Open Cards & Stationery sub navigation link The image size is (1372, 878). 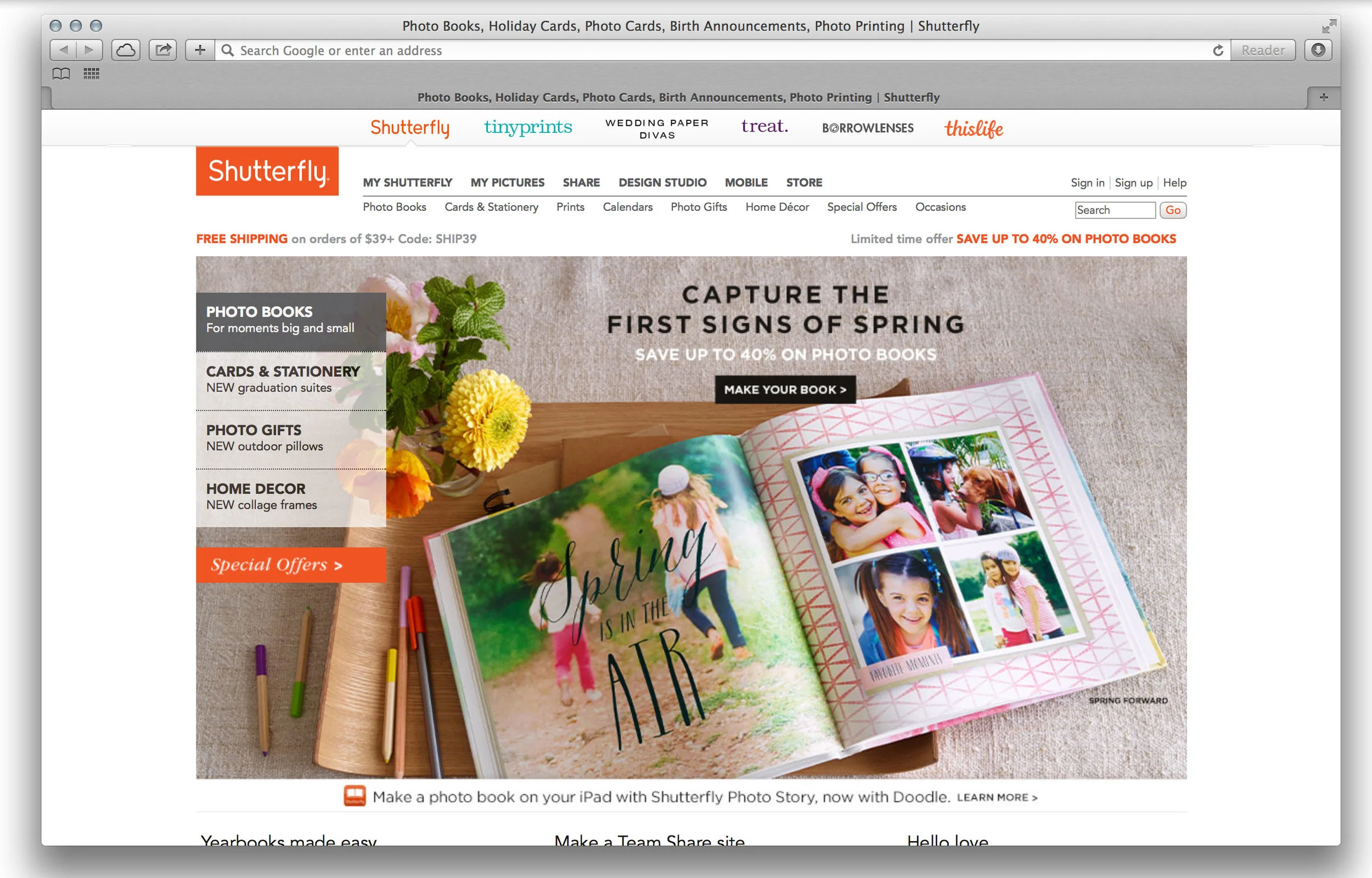[x=491, y=207]
